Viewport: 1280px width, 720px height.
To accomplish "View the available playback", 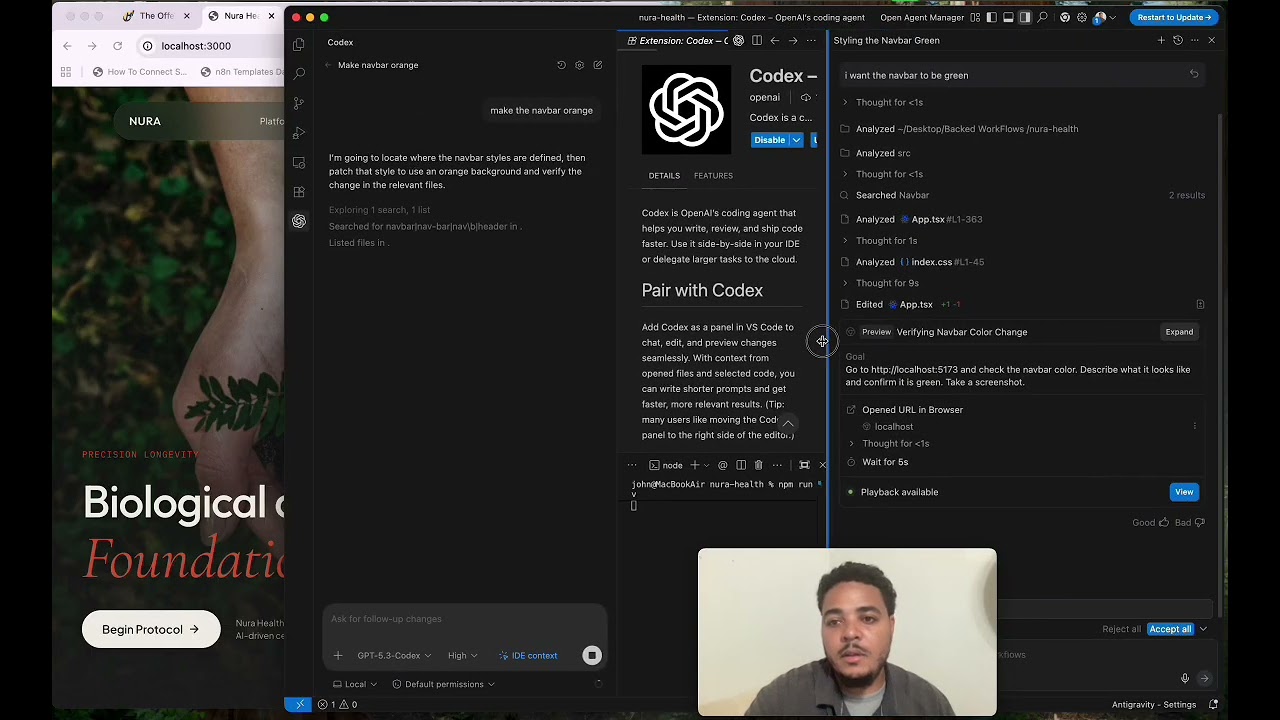I will click(x=1184, y=492).
